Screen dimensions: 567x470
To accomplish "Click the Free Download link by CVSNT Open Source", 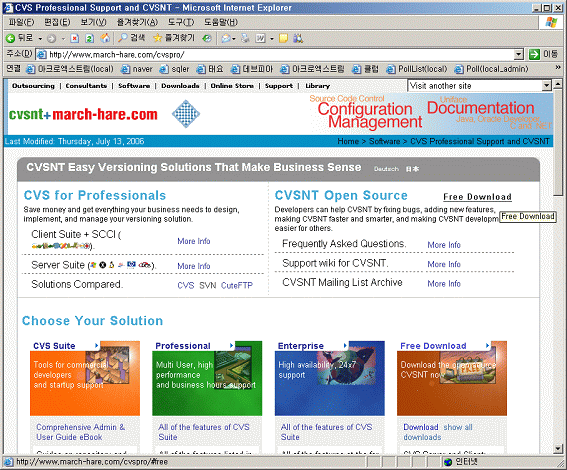I will point(477,197).
